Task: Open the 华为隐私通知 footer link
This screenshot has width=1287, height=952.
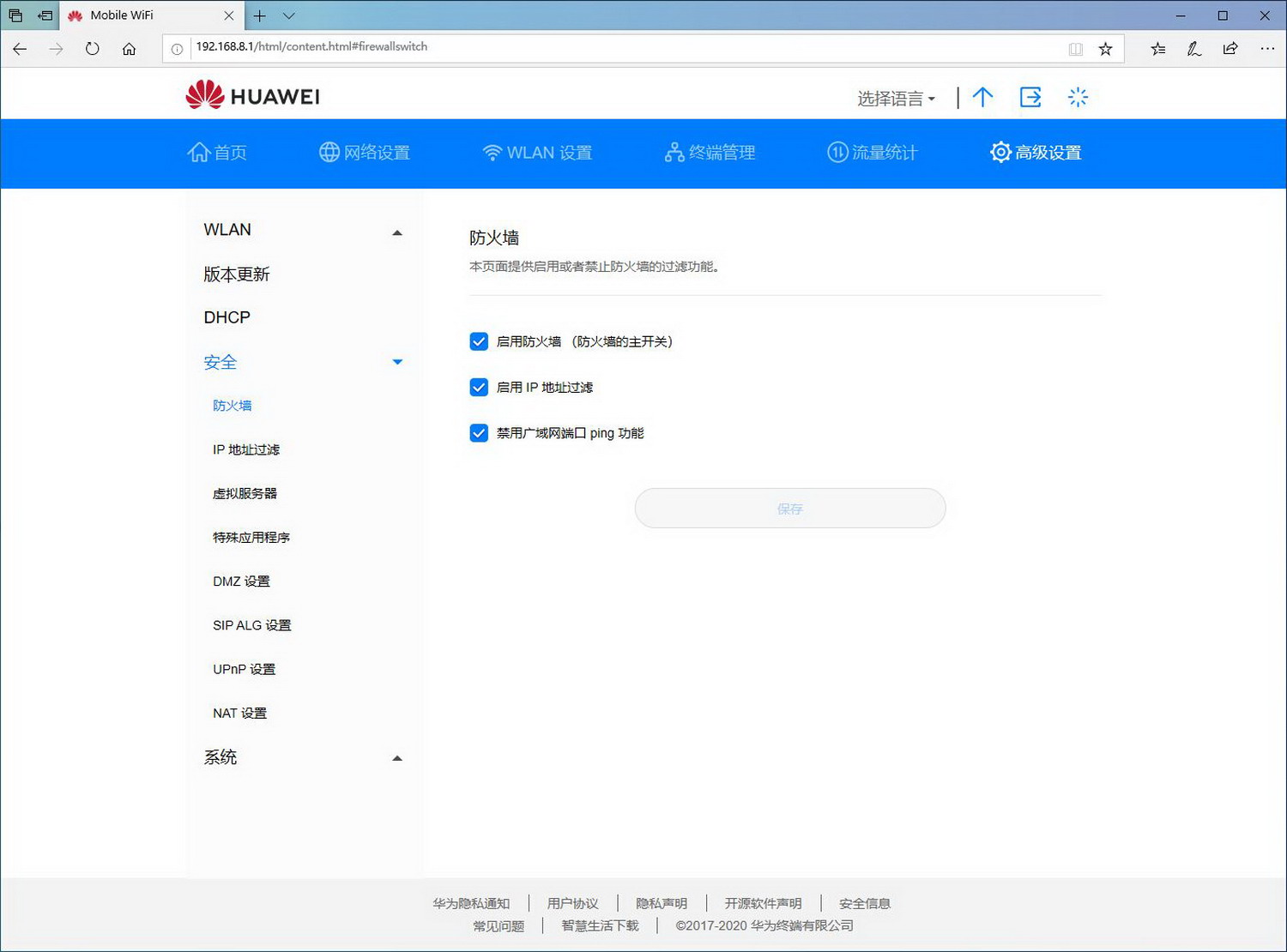Action: point(471,903)
